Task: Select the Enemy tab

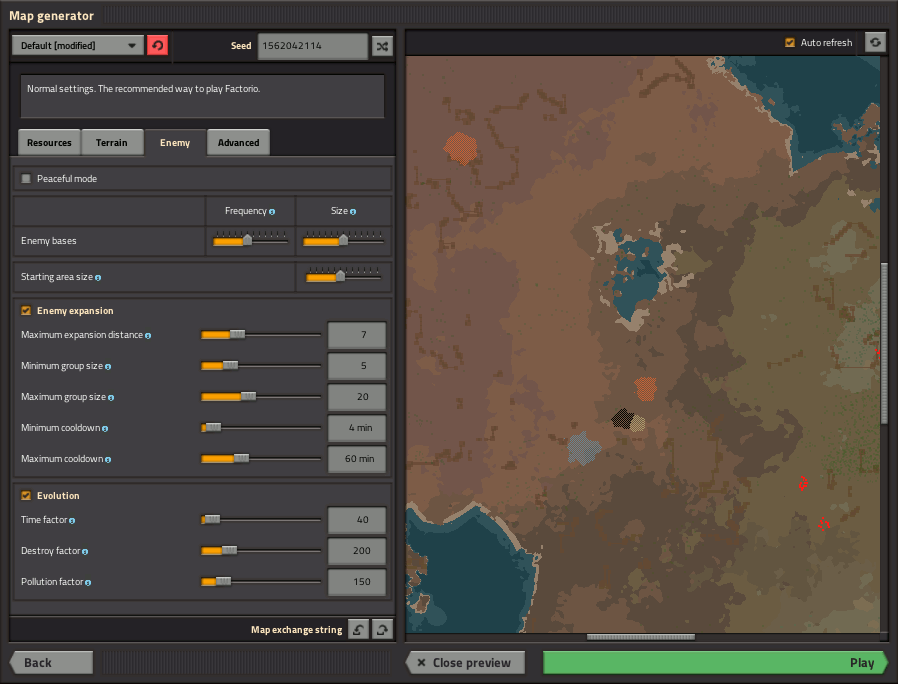Action: coord(175,143)
